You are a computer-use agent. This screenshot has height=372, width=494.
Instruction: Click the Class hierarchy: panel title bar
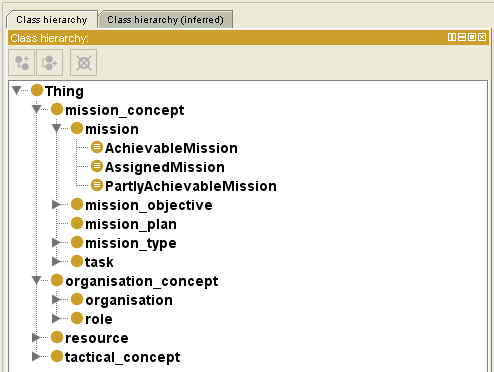(x=248, y=38)
